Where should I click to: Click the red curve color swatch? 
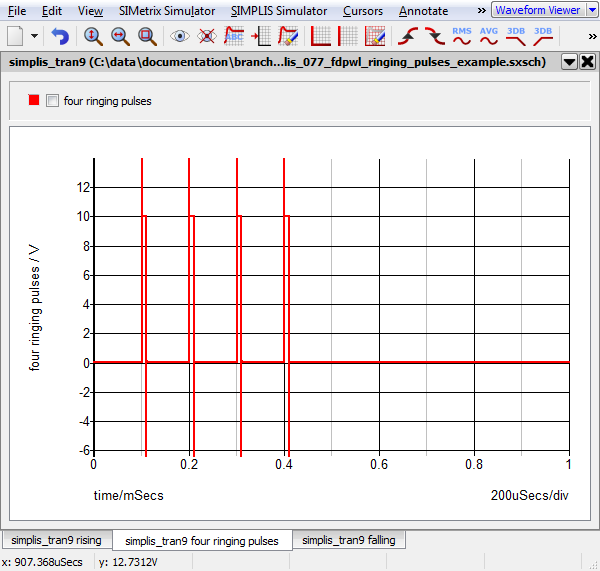[x=34, y=101]
